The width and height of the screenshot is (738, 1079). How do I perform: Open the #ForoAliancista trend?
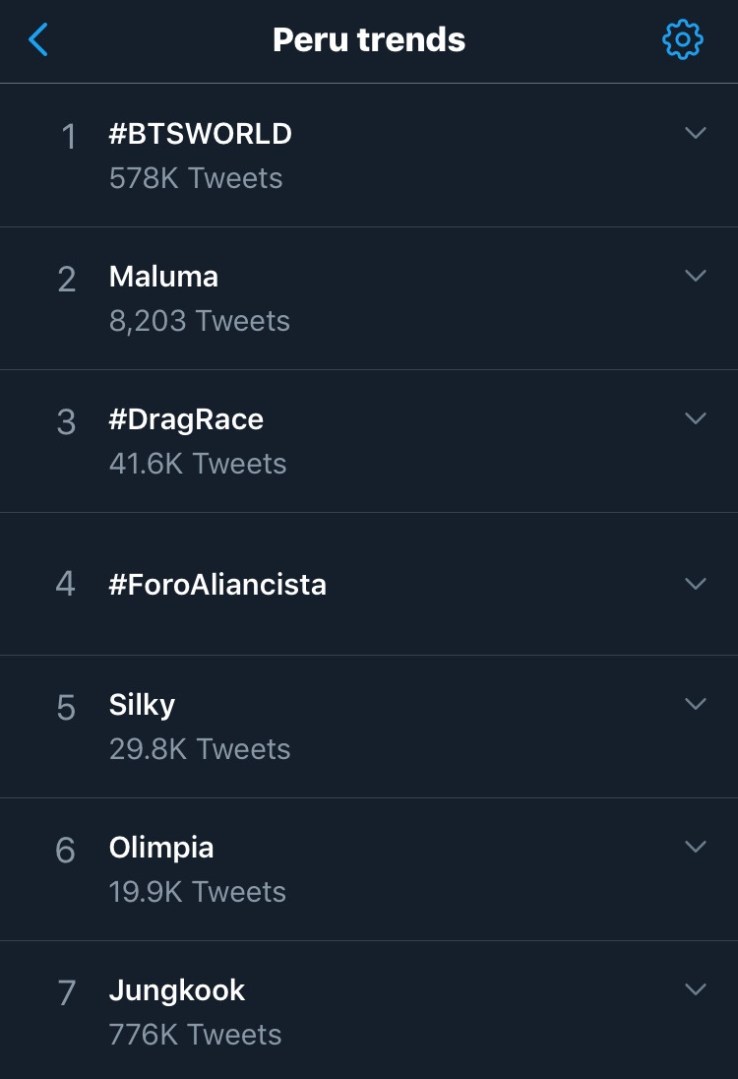coord(217,584)
